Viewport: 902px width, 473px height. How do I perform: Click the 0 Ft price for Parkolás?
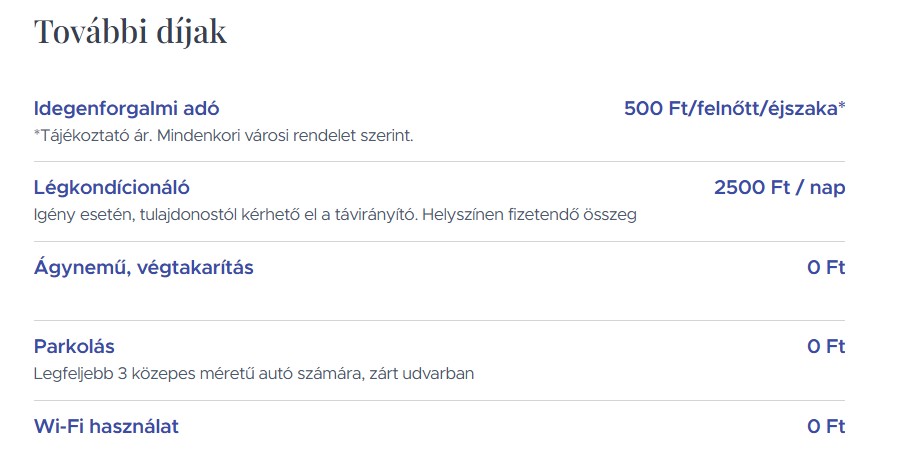tap(826, 347)
